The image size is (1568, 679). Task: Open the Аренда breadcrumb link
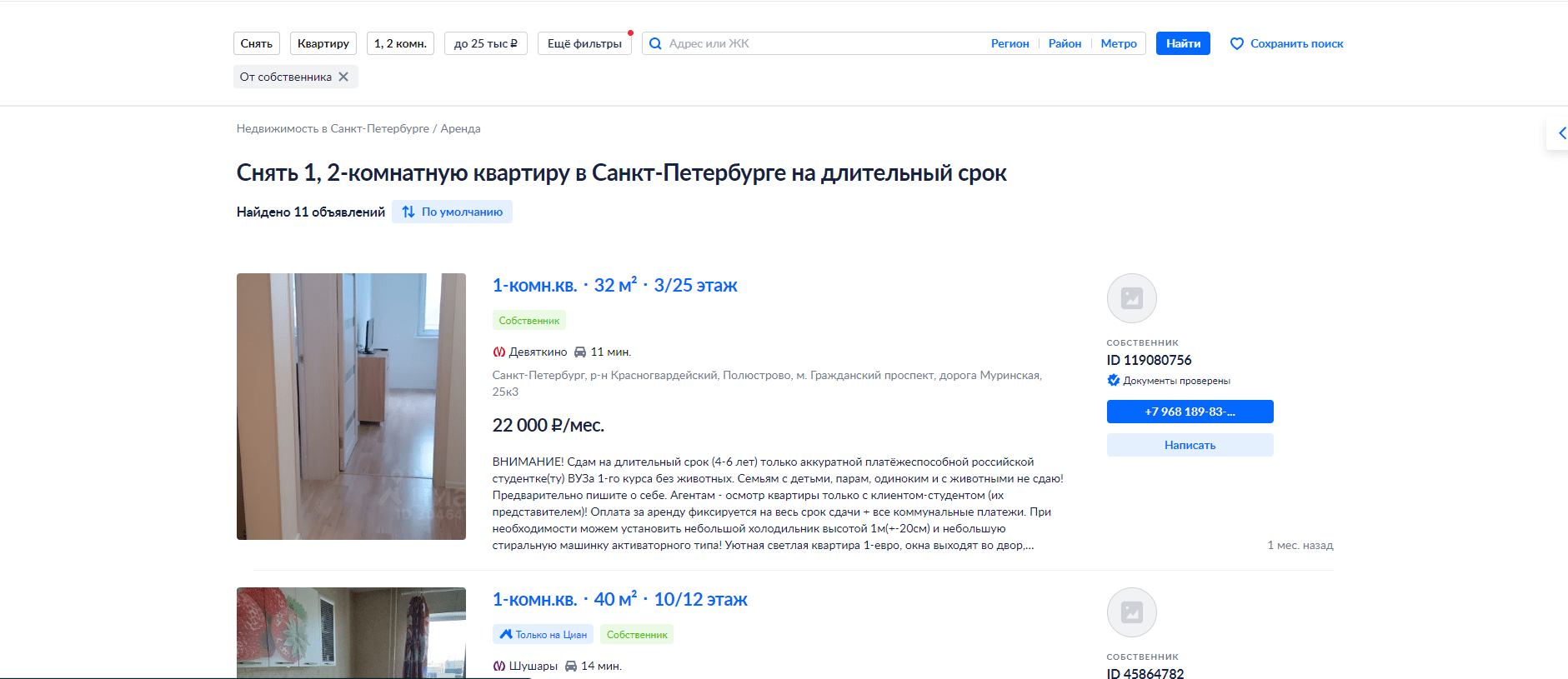click(x=460, y=128)
